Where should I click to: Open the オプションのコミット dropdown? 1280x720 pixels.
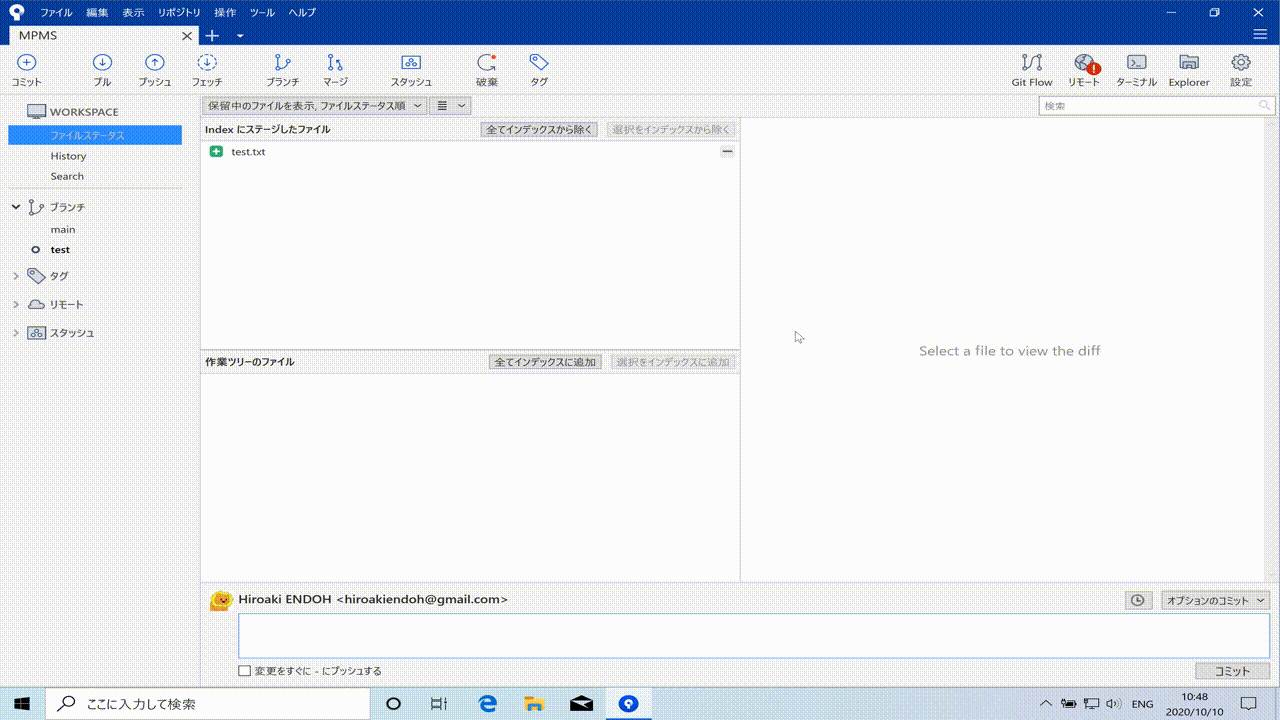(x=1215, y=601)
